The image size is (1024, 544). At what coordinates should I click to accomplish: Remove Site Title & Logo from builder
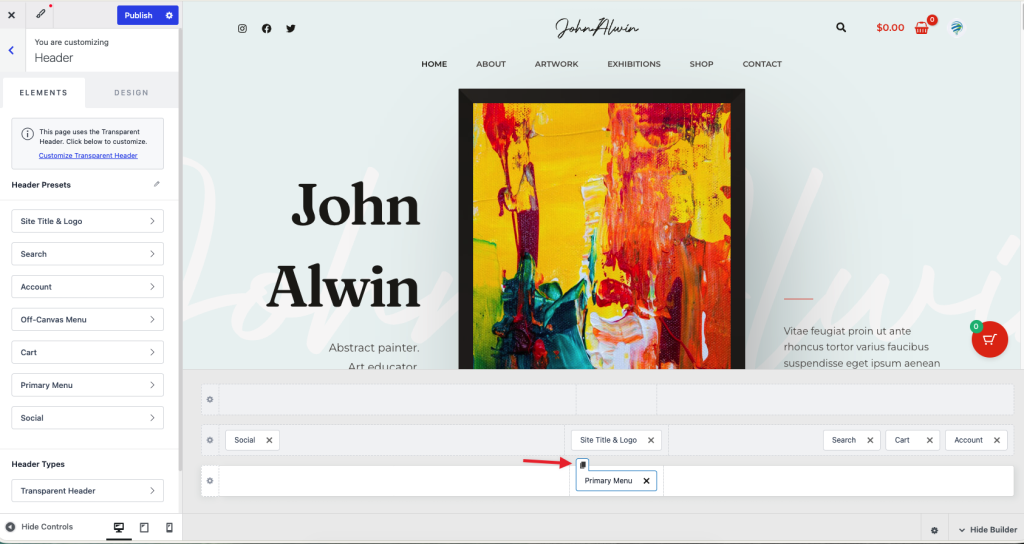650,440
